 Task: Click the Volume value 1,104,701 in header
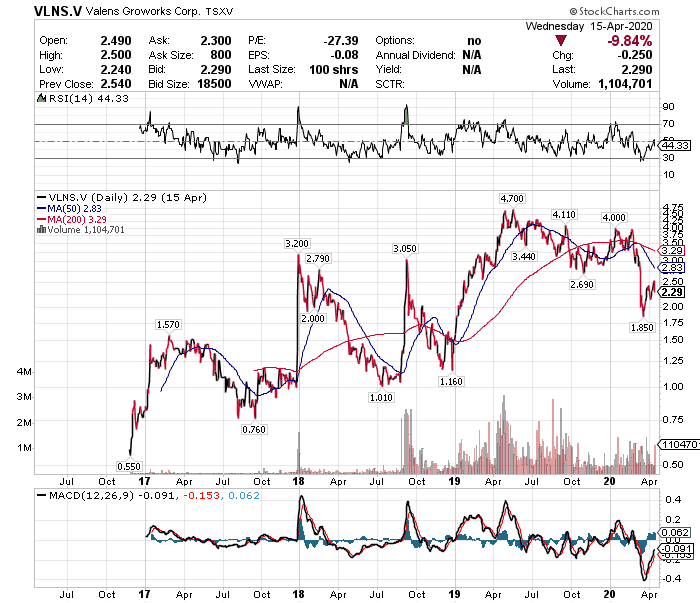[x=625, y=84]
